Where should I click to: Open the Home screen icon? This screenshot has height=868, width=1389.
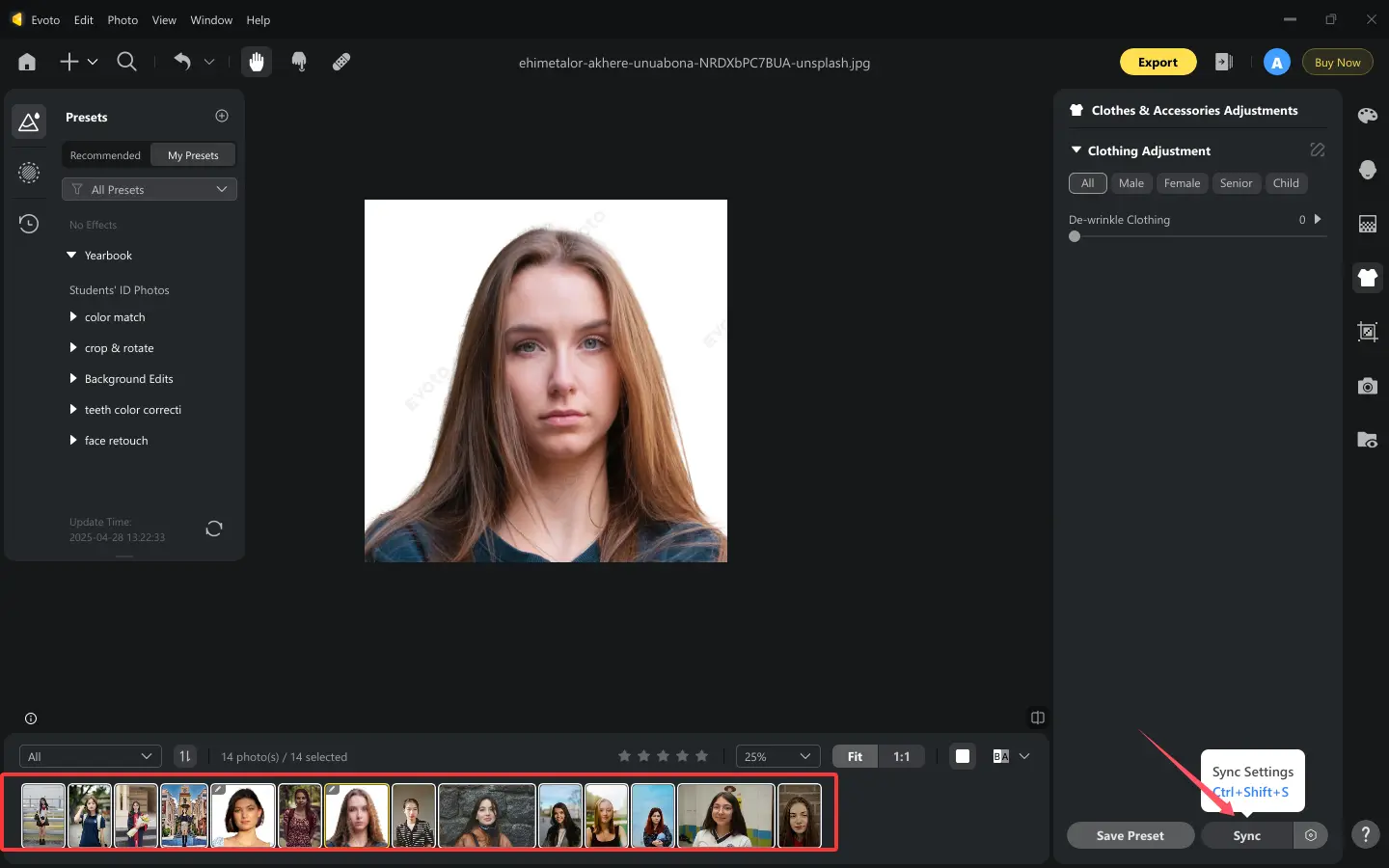(27, 62)
